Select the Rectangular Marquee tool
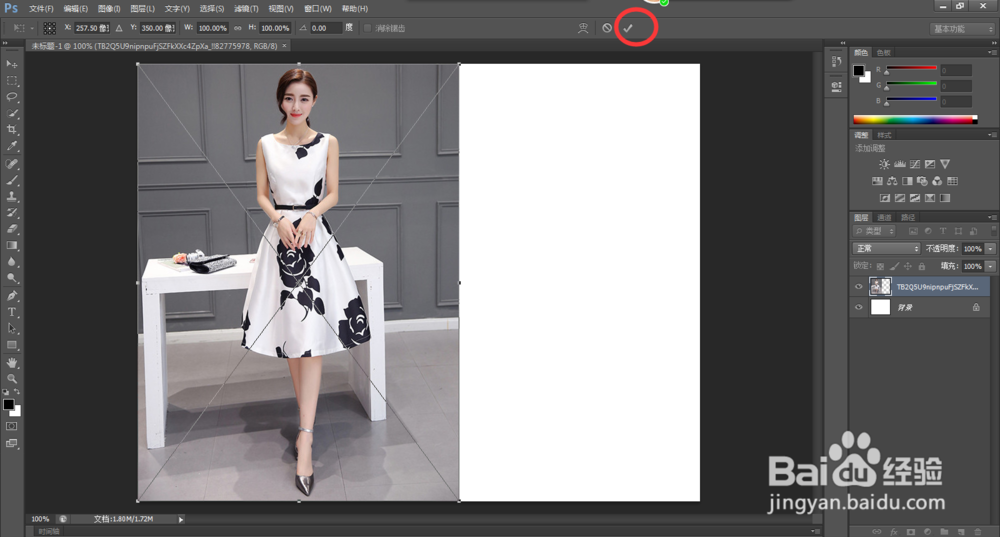 click(x=11, y=81)
